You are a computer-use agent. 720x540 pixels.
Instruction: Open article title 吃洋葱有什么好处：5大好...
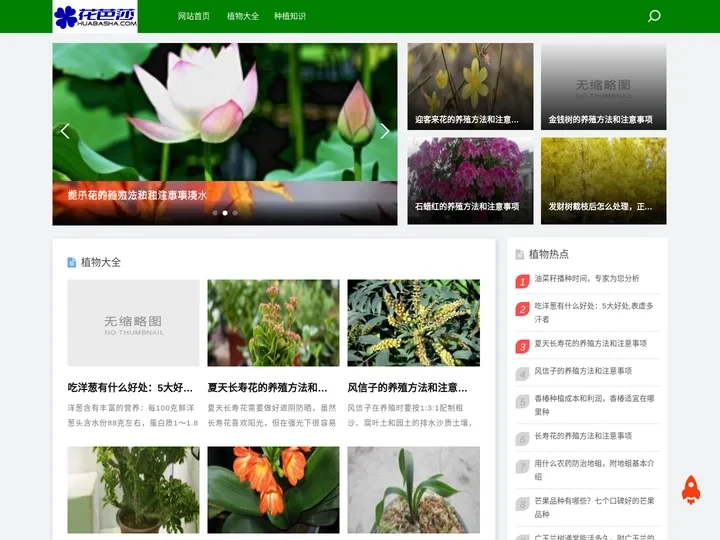(130, 388)
